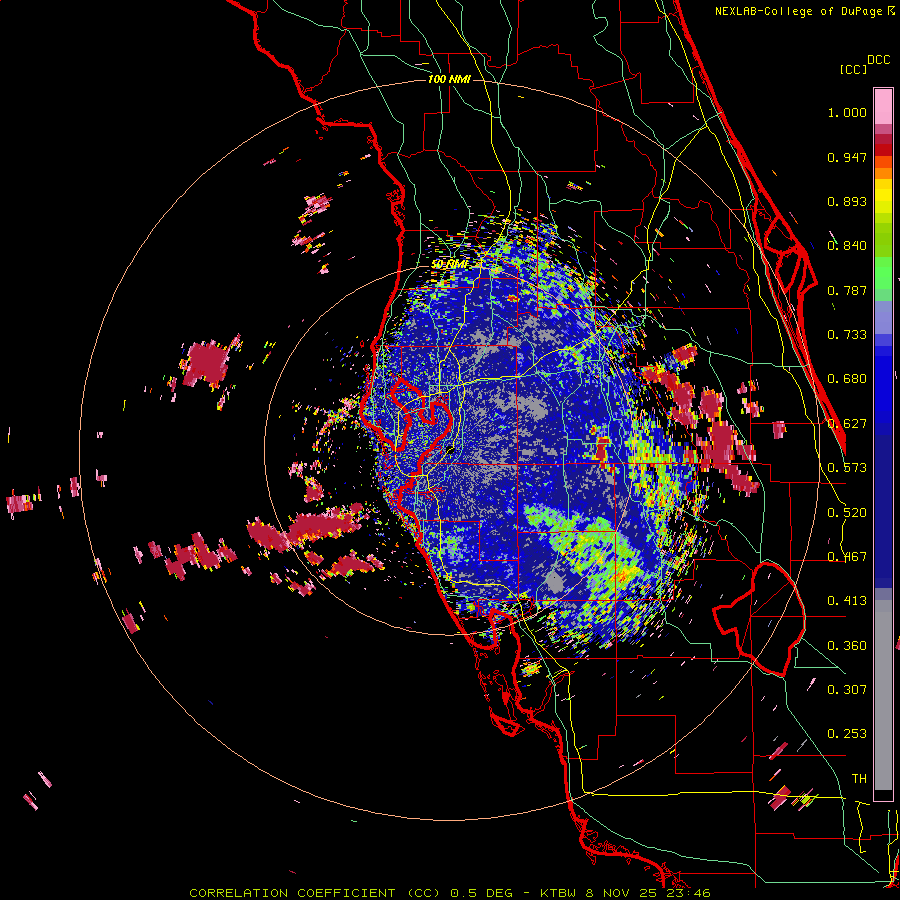Click the 0.520 color scale value
The image size is (900, 900).
pos(847,513)
